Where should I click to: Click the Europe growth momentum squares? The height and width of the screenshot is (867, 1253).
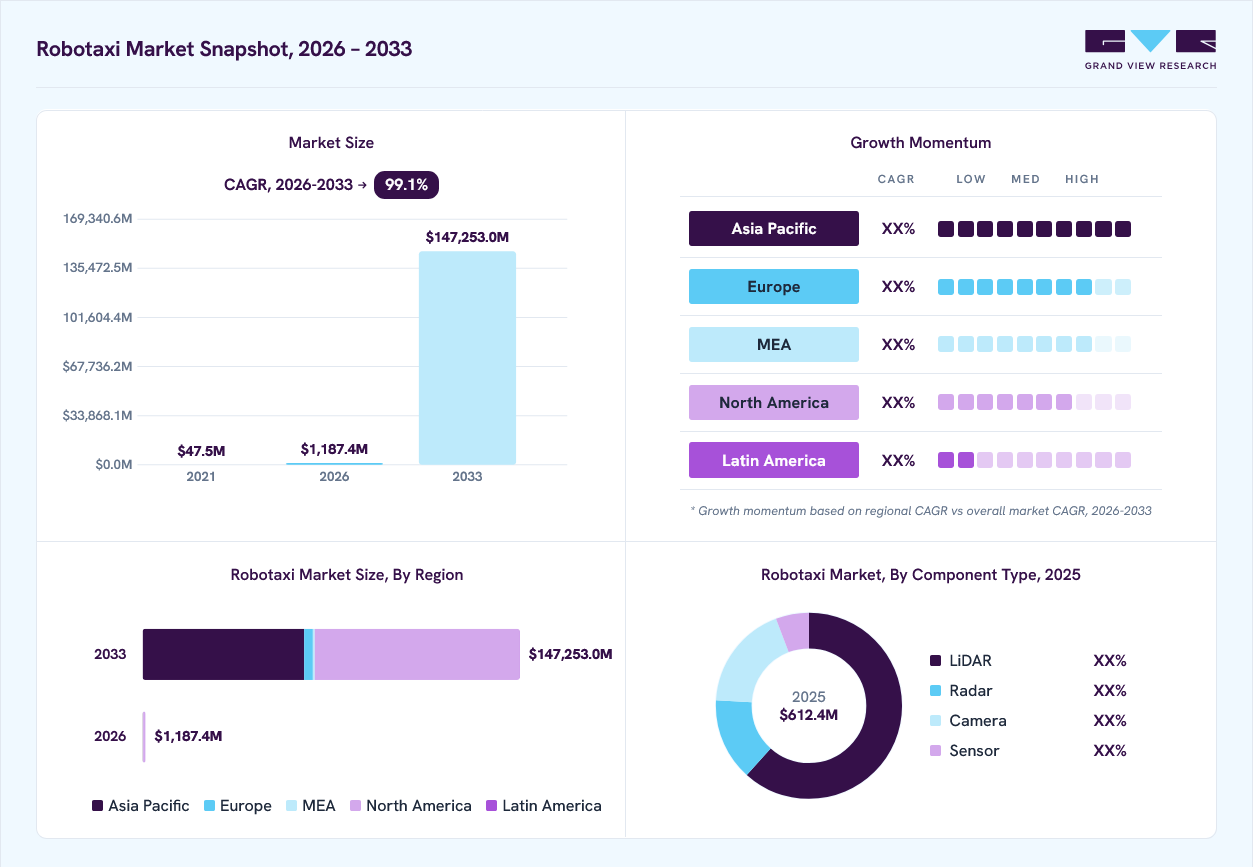(x=1034, y=287)
